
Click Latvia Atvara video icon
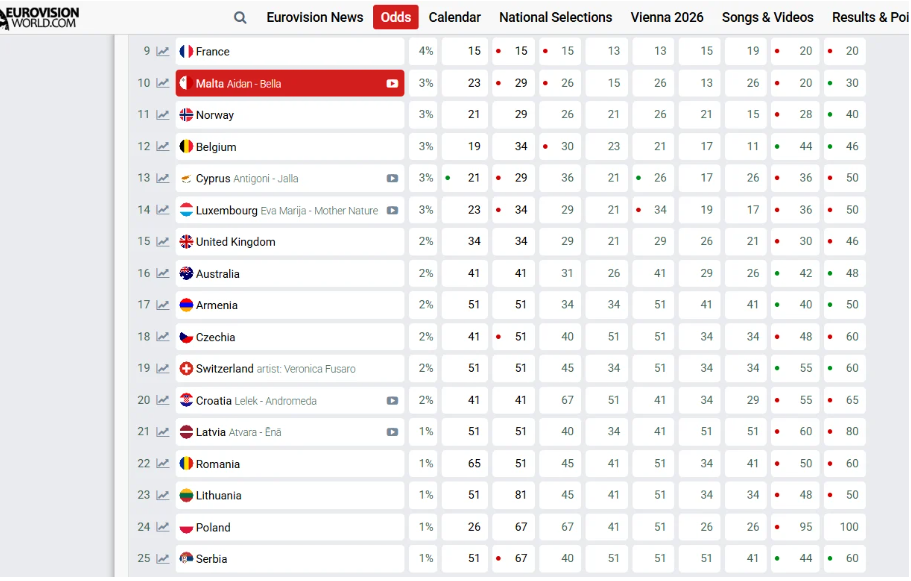392,433
